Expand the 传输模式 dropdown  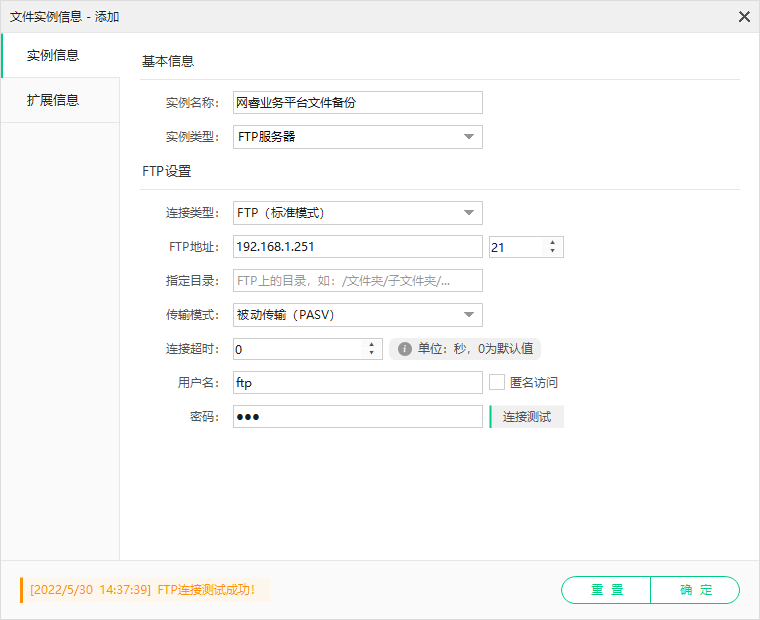[x=468, y=315]
